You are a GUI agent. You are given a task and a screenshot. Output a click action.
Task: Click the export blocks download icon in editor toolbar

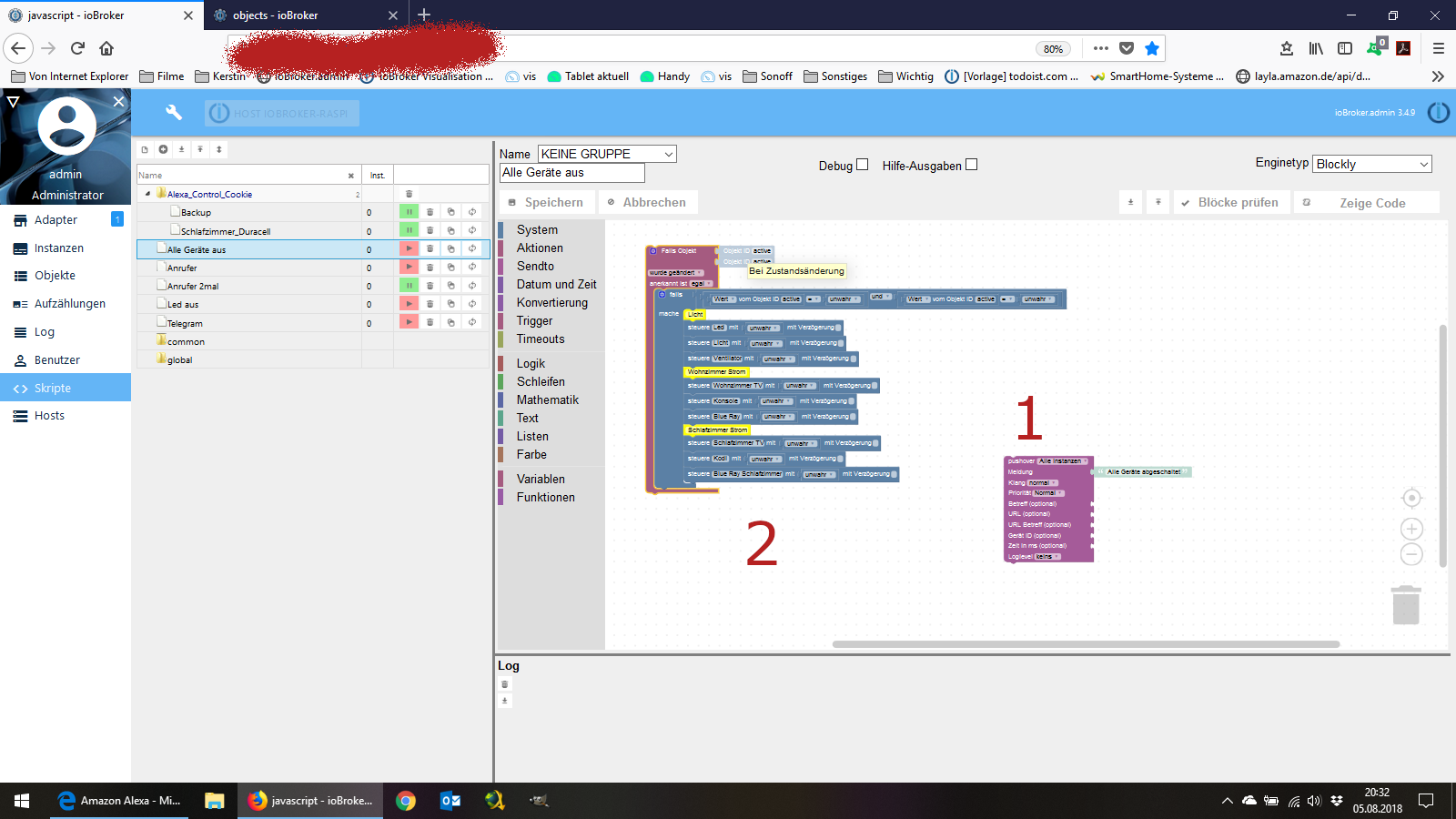pos(1131,203)
